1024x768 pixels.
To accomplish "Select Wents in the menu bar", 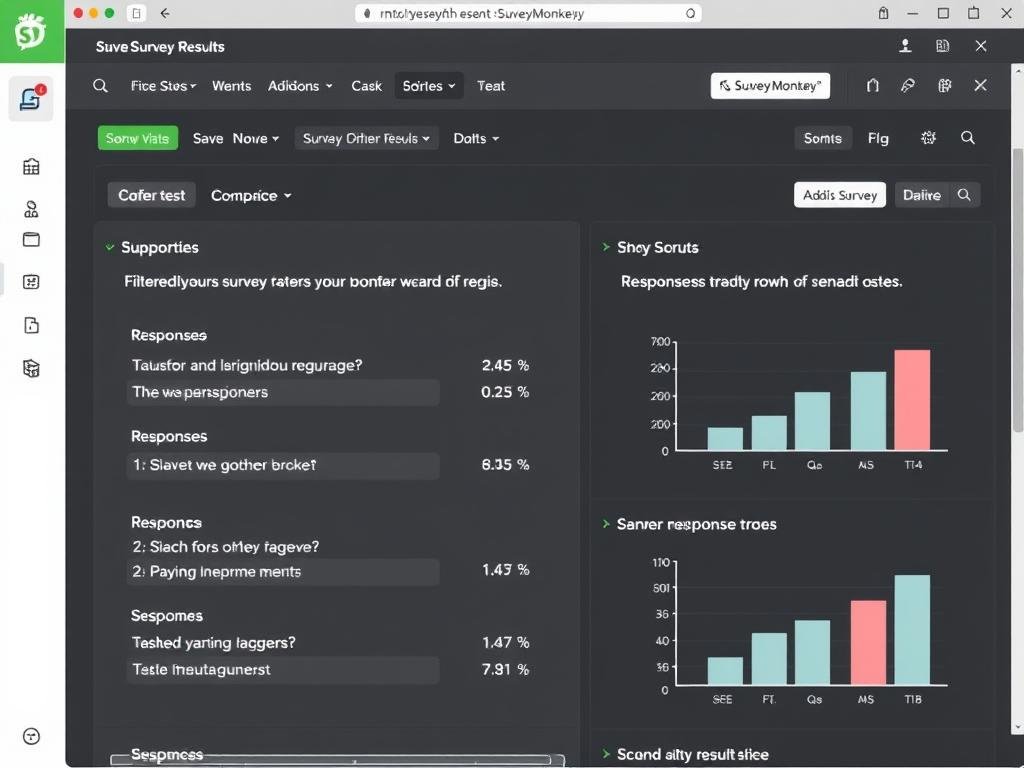I will click(231, 86).
